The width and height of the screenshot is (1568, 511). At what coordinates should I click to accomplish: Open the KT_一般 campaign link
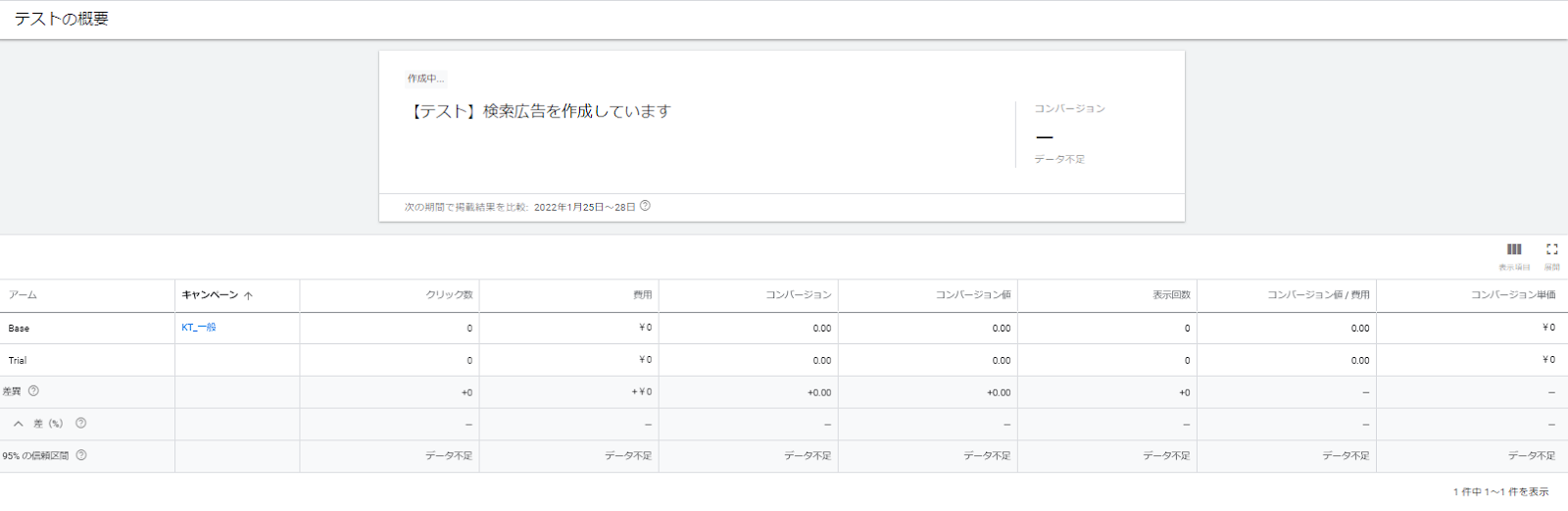coord(199,328)
